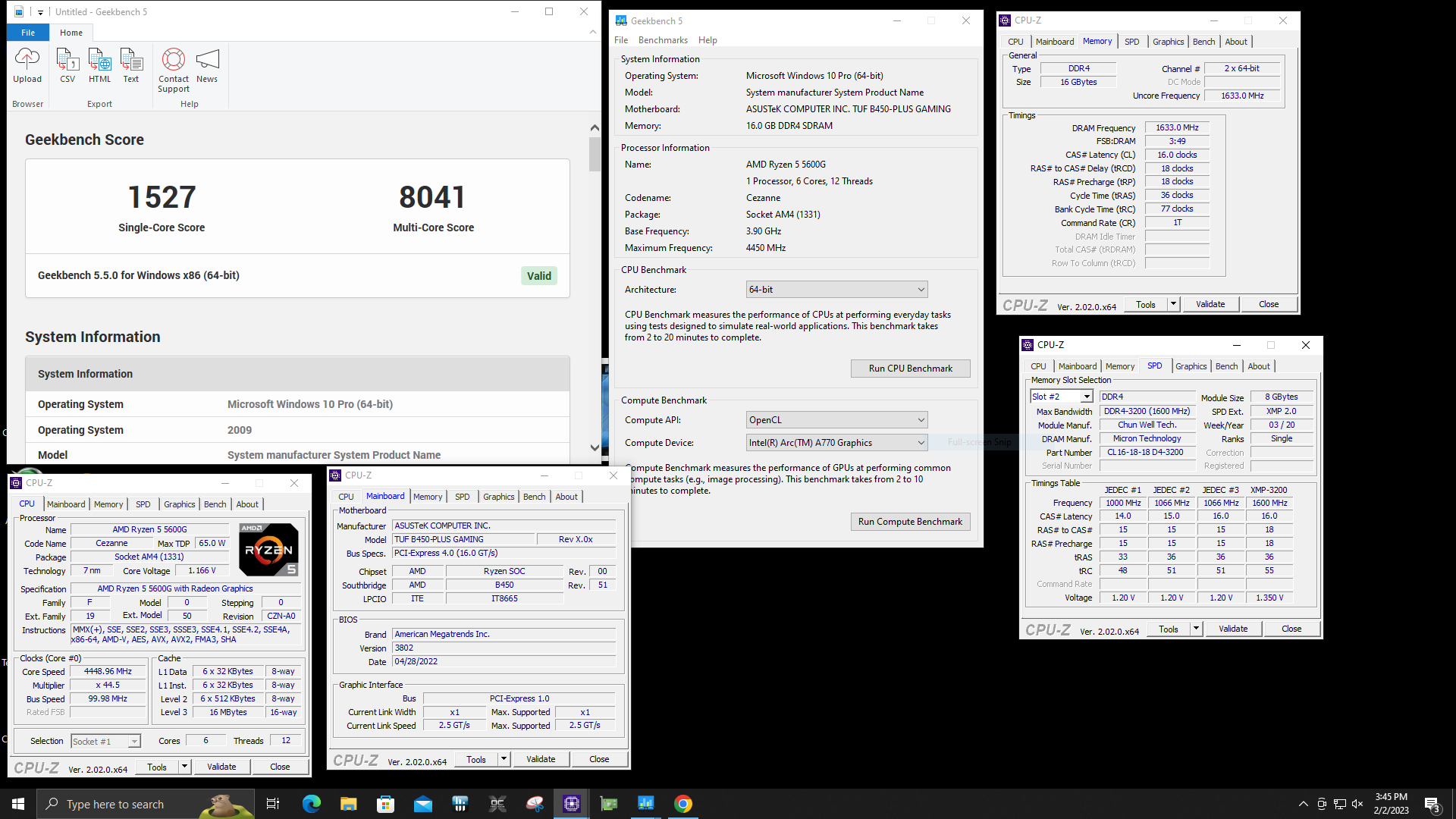Click the 8041 Multi-Core Score value

[x=432, y=197]
